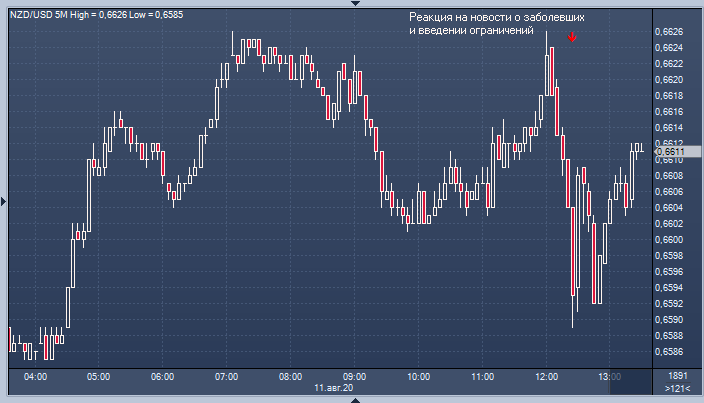Click the 10:00 time axis label
The image size is (704, 403).
pos(419,377)
